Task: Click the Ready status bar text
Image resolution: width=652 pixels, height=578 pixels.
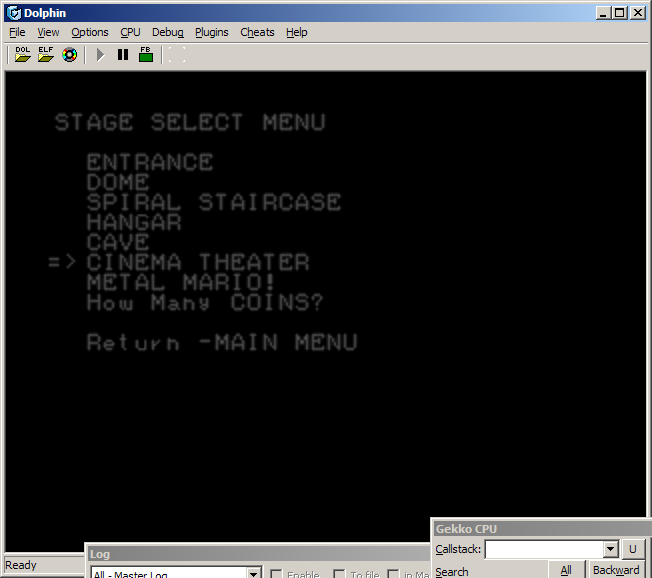Action: click(21, 565)
